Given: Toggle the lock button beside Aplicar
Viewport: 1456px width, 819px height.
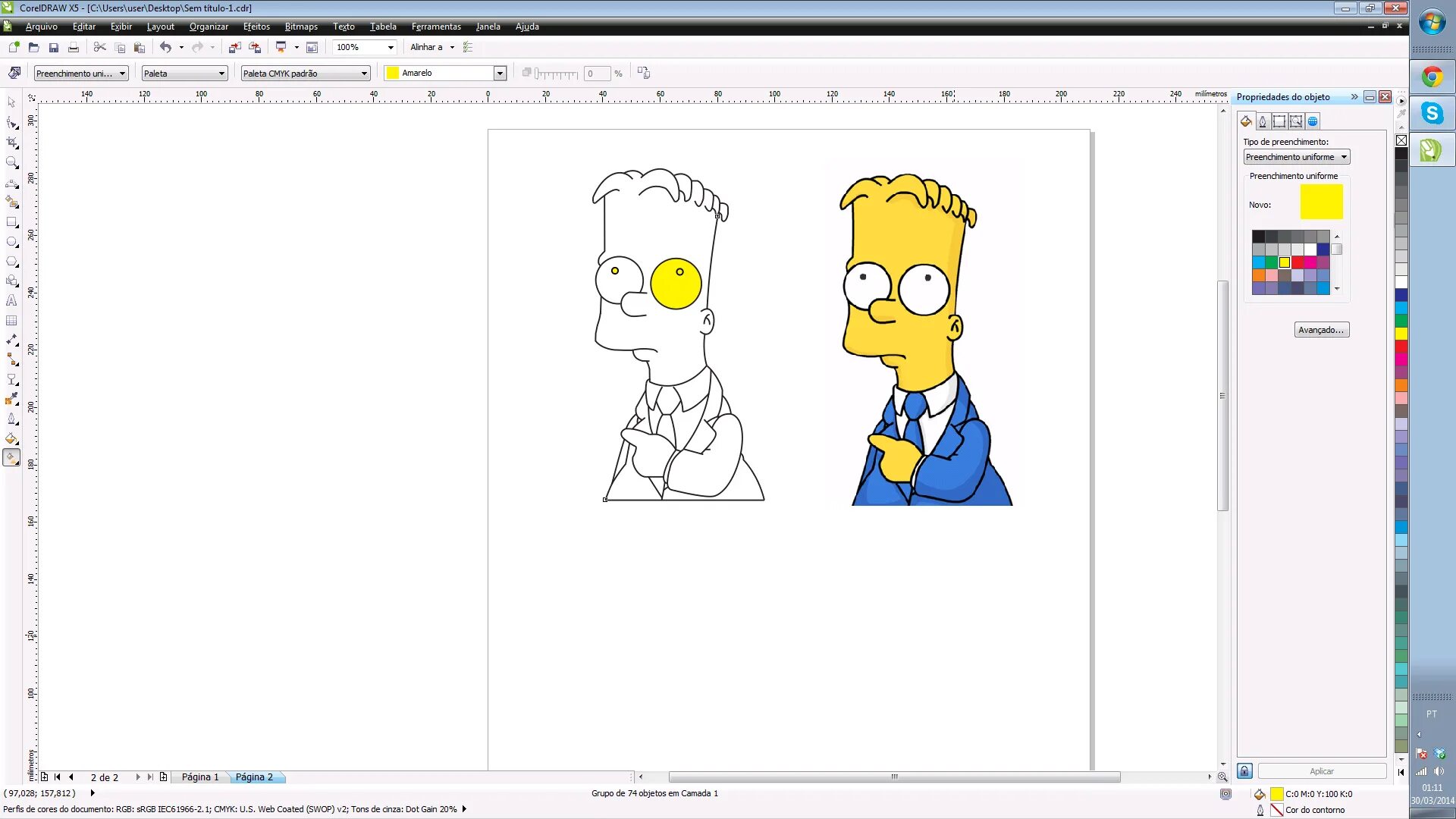Looking at the screenshot, I should point(1244,771).
